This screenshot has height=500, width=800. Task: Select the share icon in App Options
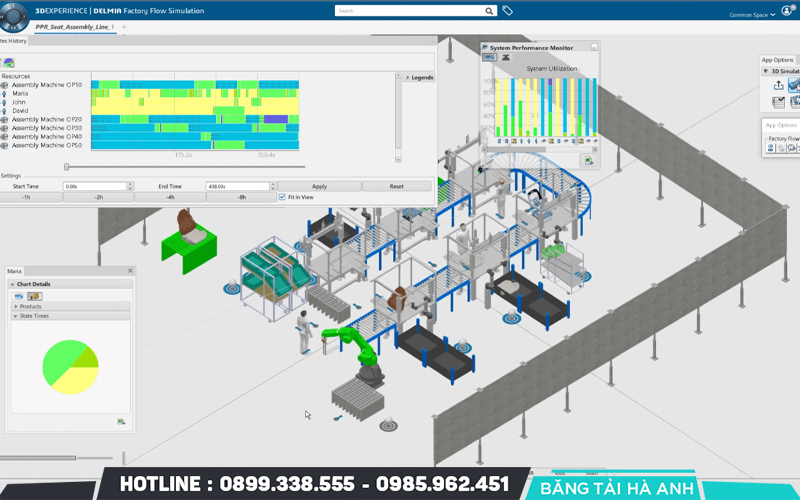tap(779, 86)
